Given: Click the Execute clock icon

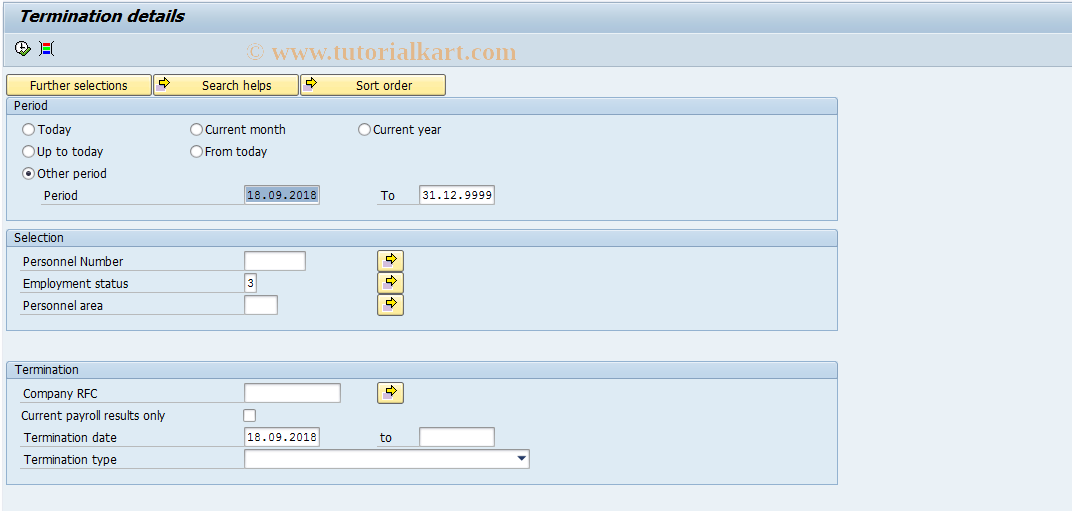Looking at the screenshot, I should pos(23,49).
